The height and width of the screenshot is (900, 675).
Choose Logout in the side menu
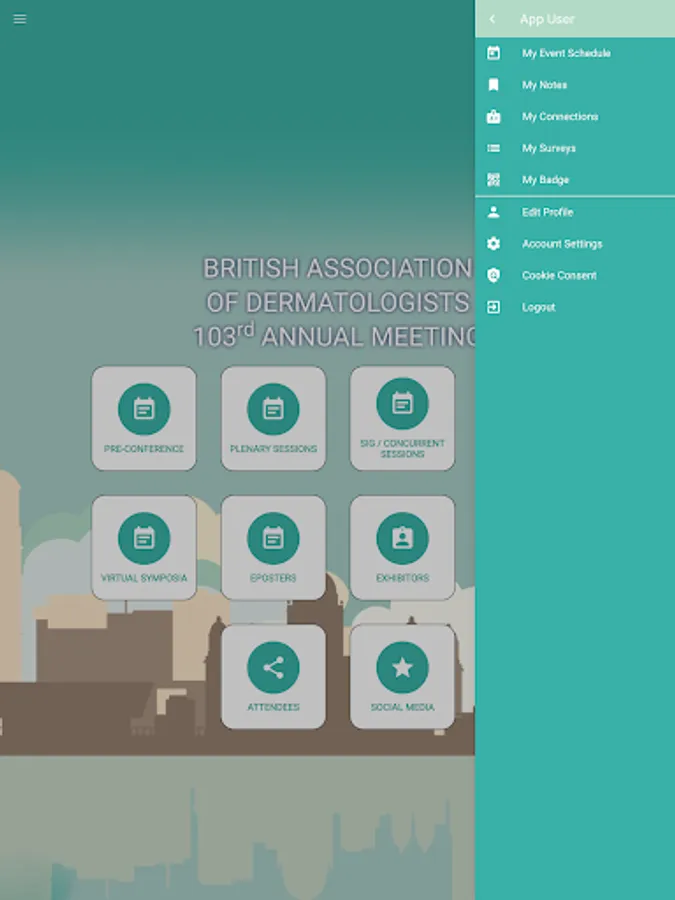click(x=575, y=307)
